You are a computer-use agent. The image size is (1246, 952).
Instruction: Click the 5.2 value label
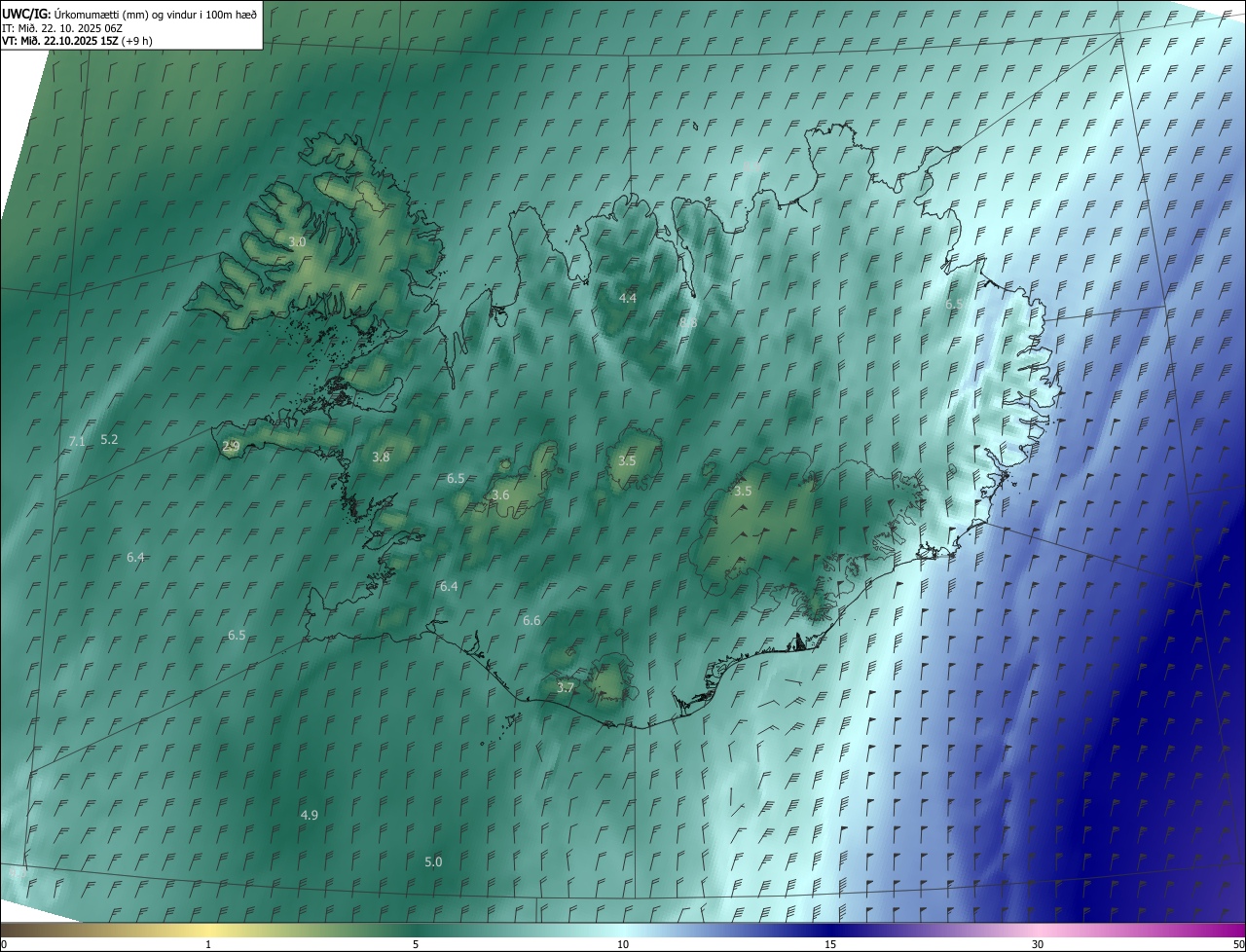pos(109,439)
